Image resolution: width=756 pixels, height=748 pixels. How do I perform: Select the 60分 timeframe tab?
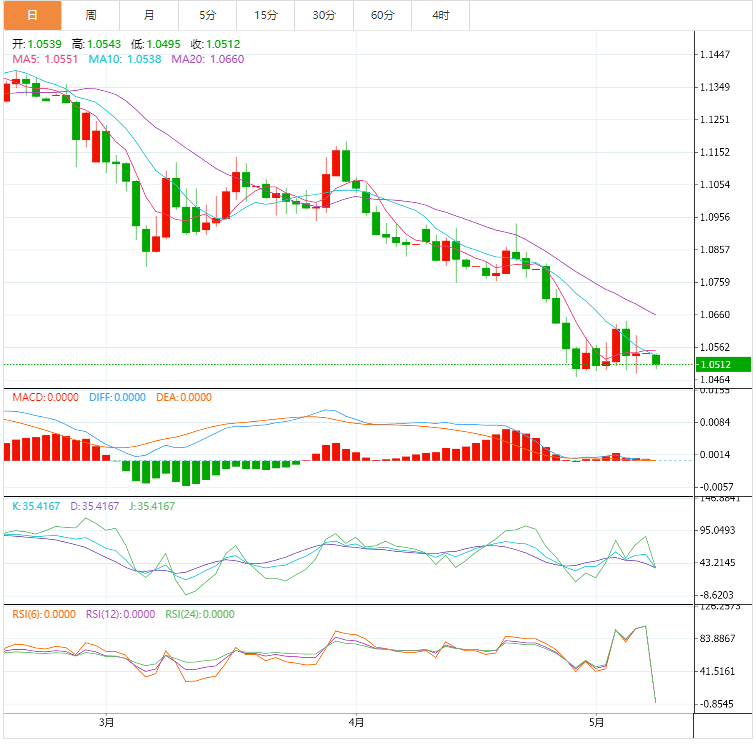pyautogui.click(x=382, y=15)
